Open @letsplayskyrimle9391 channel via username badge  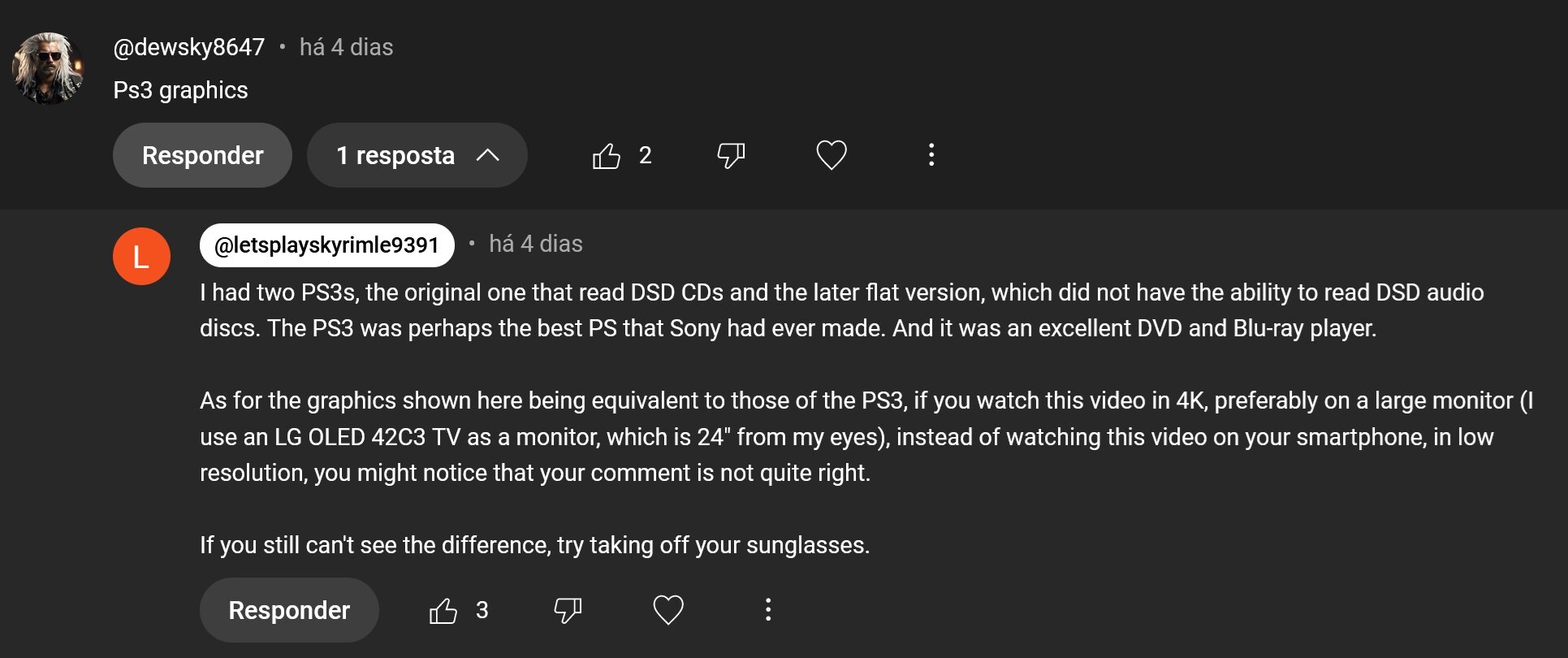click(x=326, y=245)
